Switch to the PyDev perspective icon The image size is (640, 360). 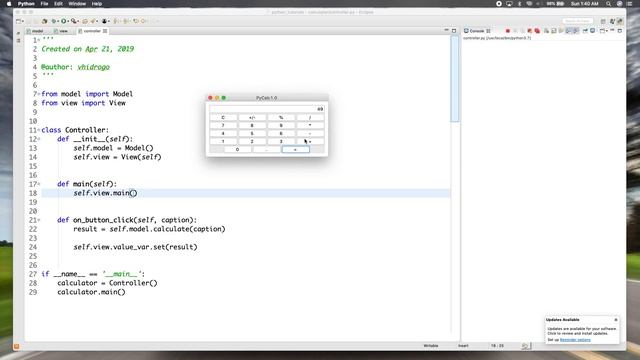620,21
